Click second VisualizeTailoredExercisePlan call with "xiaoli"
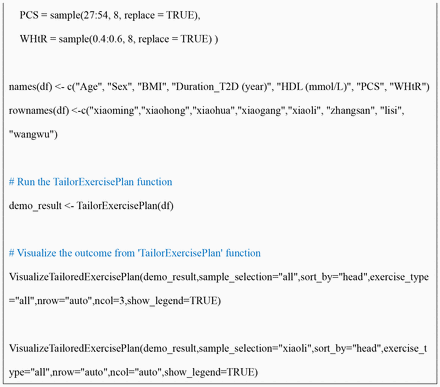 point(218,360)
